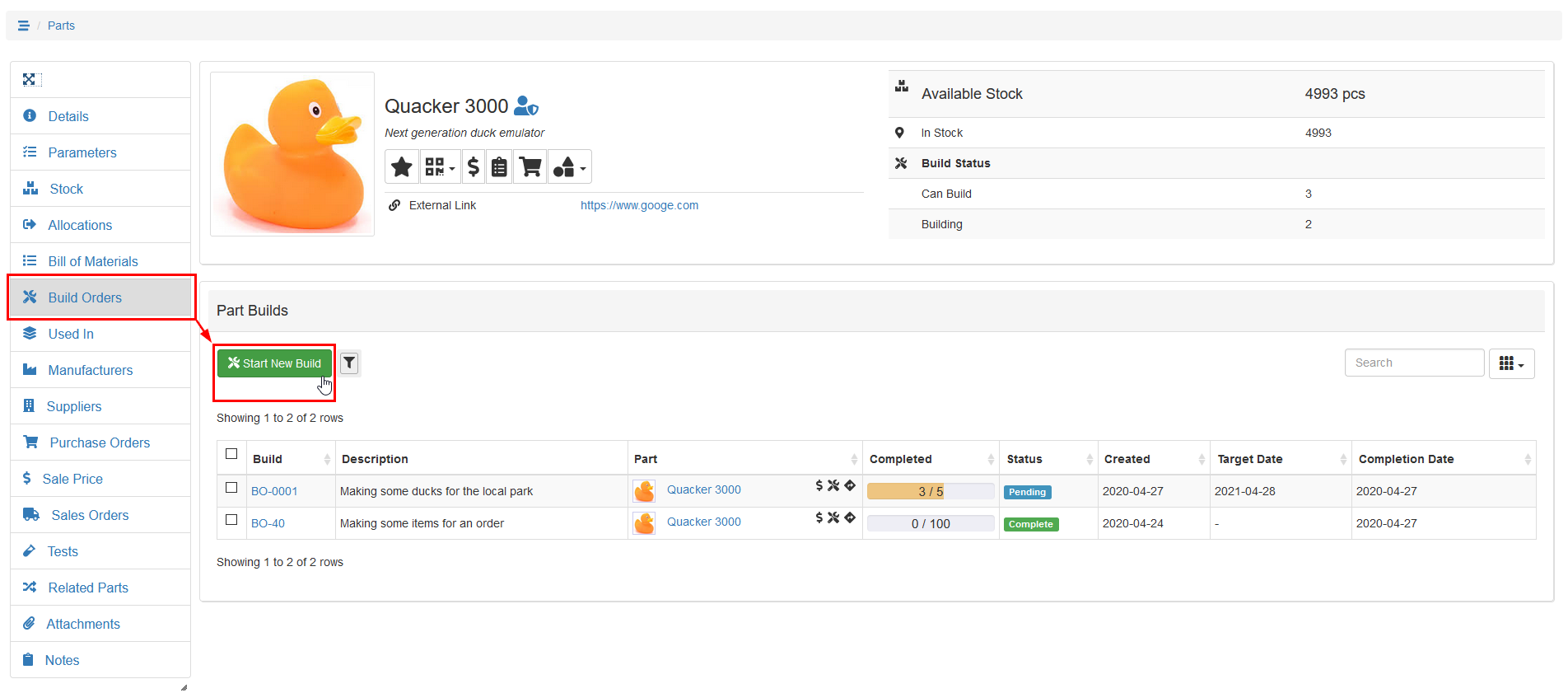Screen dimensions: 1568x693
Task: Tick the checkbox for build BO-40
Action: coord(231,520)
